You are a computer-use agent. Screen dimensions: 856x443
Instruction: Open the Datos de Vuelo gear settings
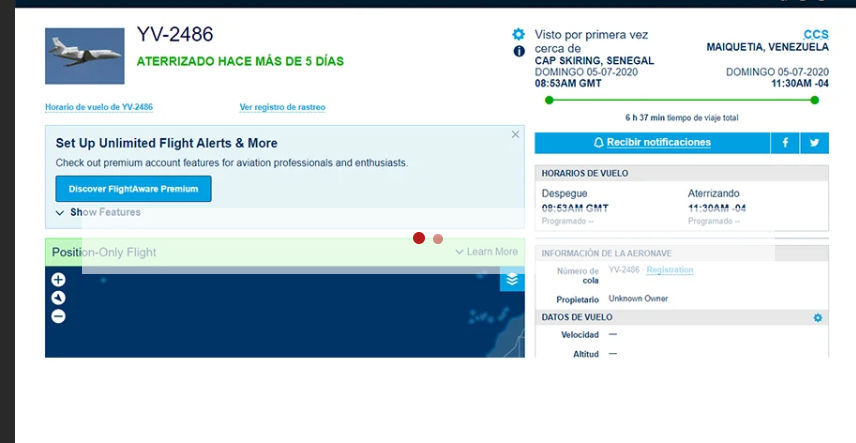click(817, 317)
